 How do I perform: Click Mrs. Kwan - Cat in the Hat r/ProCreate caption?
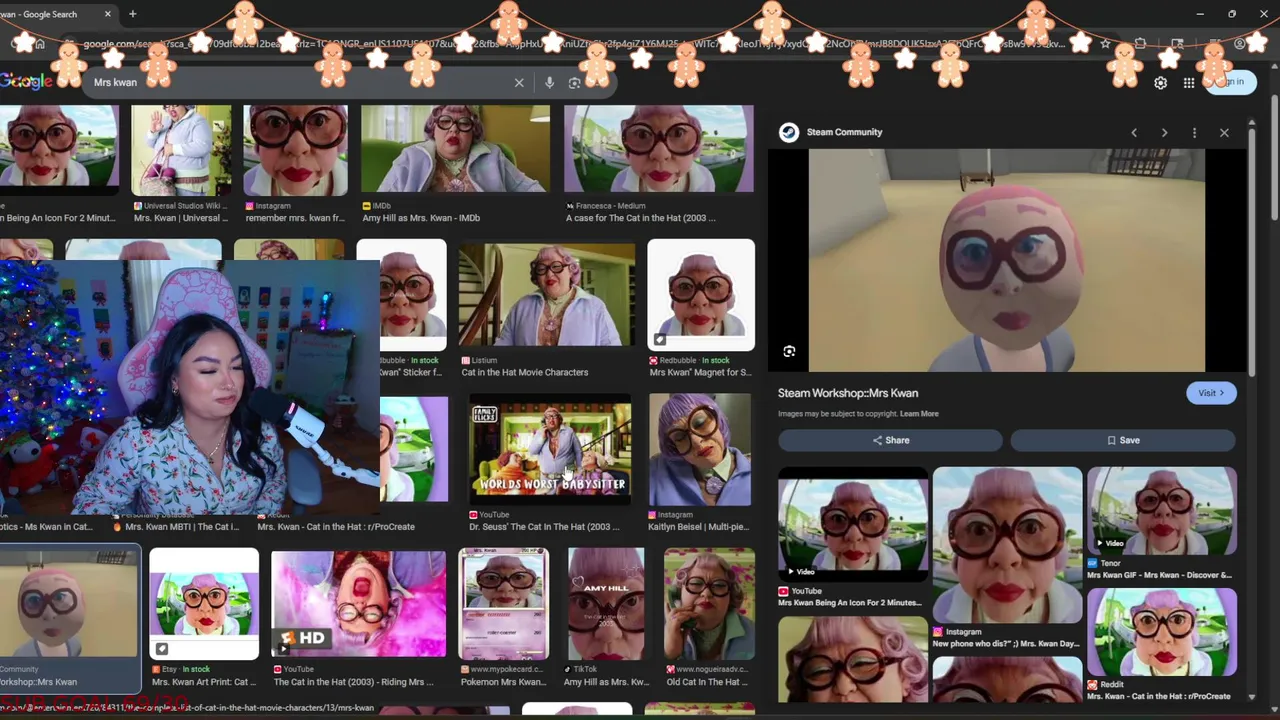point(336,527)
